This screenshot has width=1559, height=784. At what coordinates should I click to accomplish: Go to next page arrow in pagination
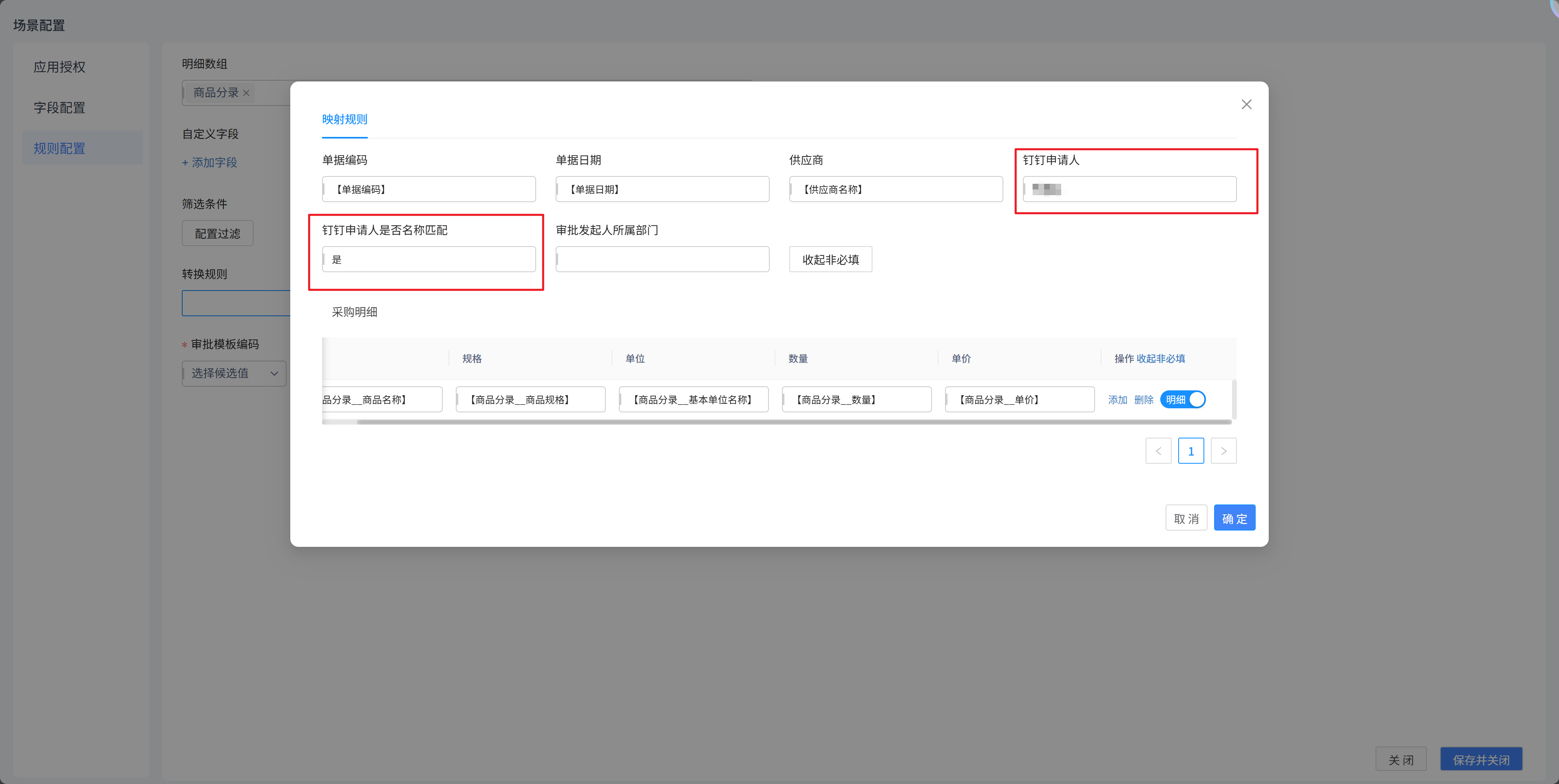(1223, 451)
